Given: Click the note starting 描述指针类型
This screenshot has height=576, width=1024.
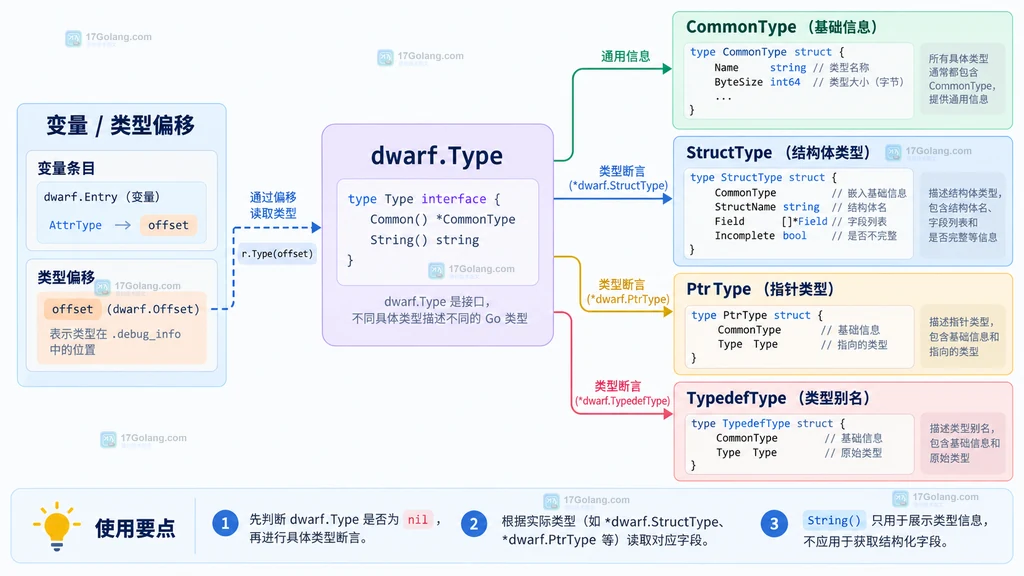Looking at the screenshot, I should [964, 337].
